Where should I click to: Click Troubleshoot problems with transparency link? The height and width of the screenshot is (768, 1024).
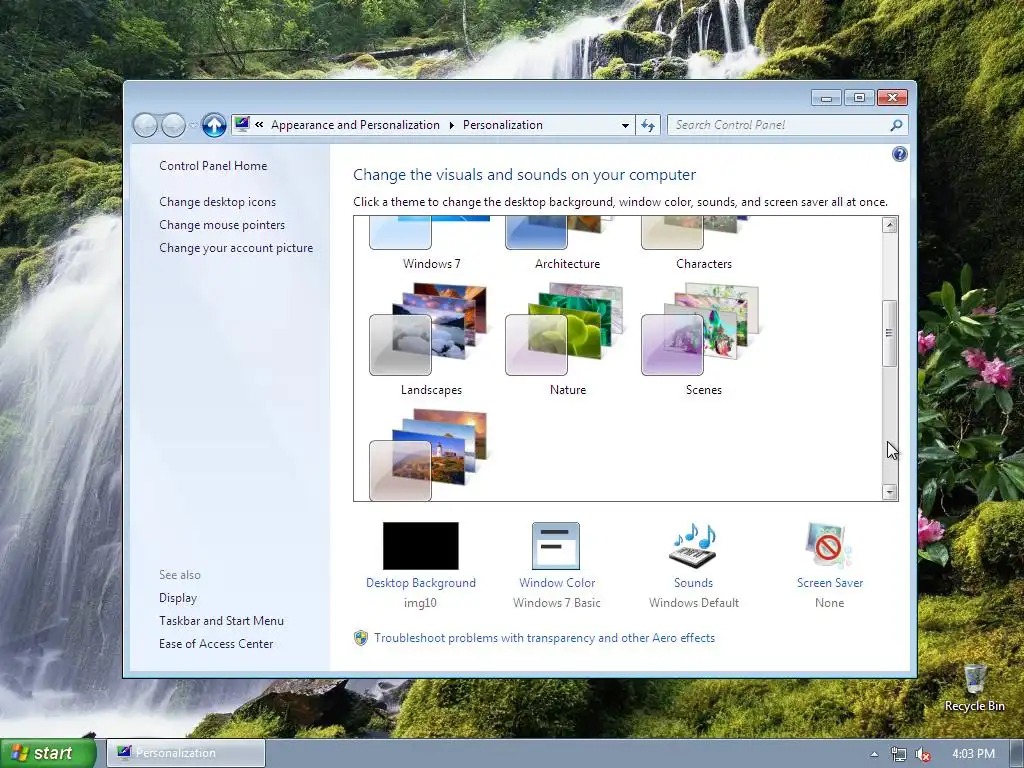pyautogui.click(x=545, y=638)
